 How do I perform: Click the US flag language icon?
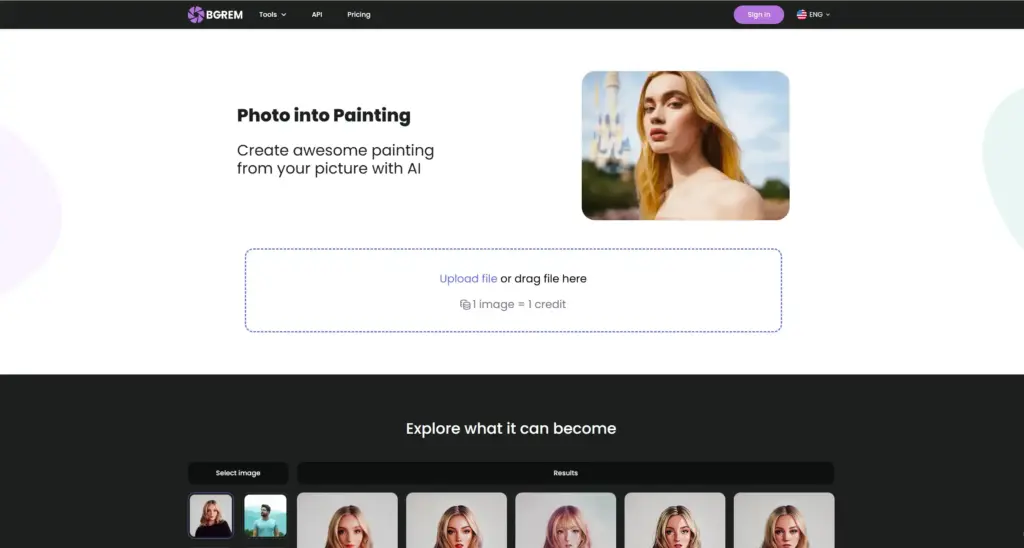[x=801, y=14]
